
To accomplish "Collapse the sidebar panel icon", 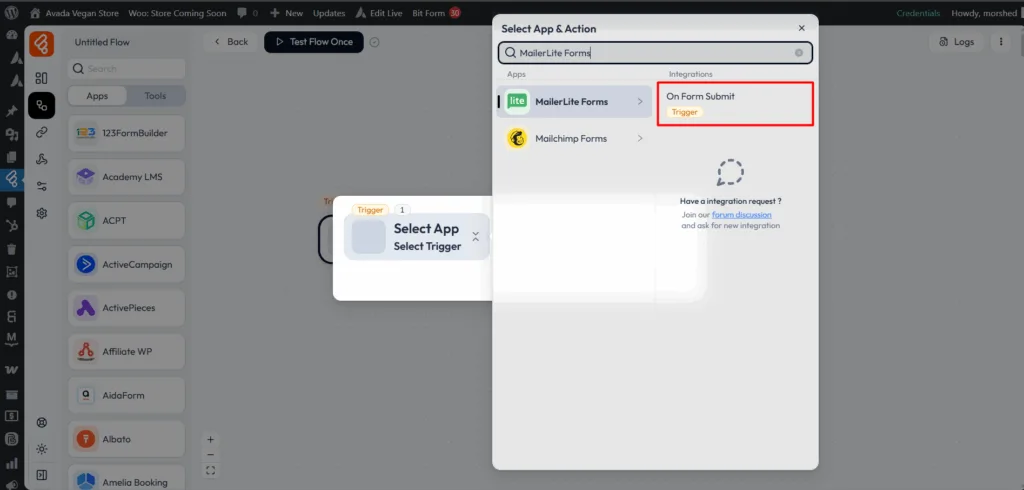I will [x=42, y=474].
